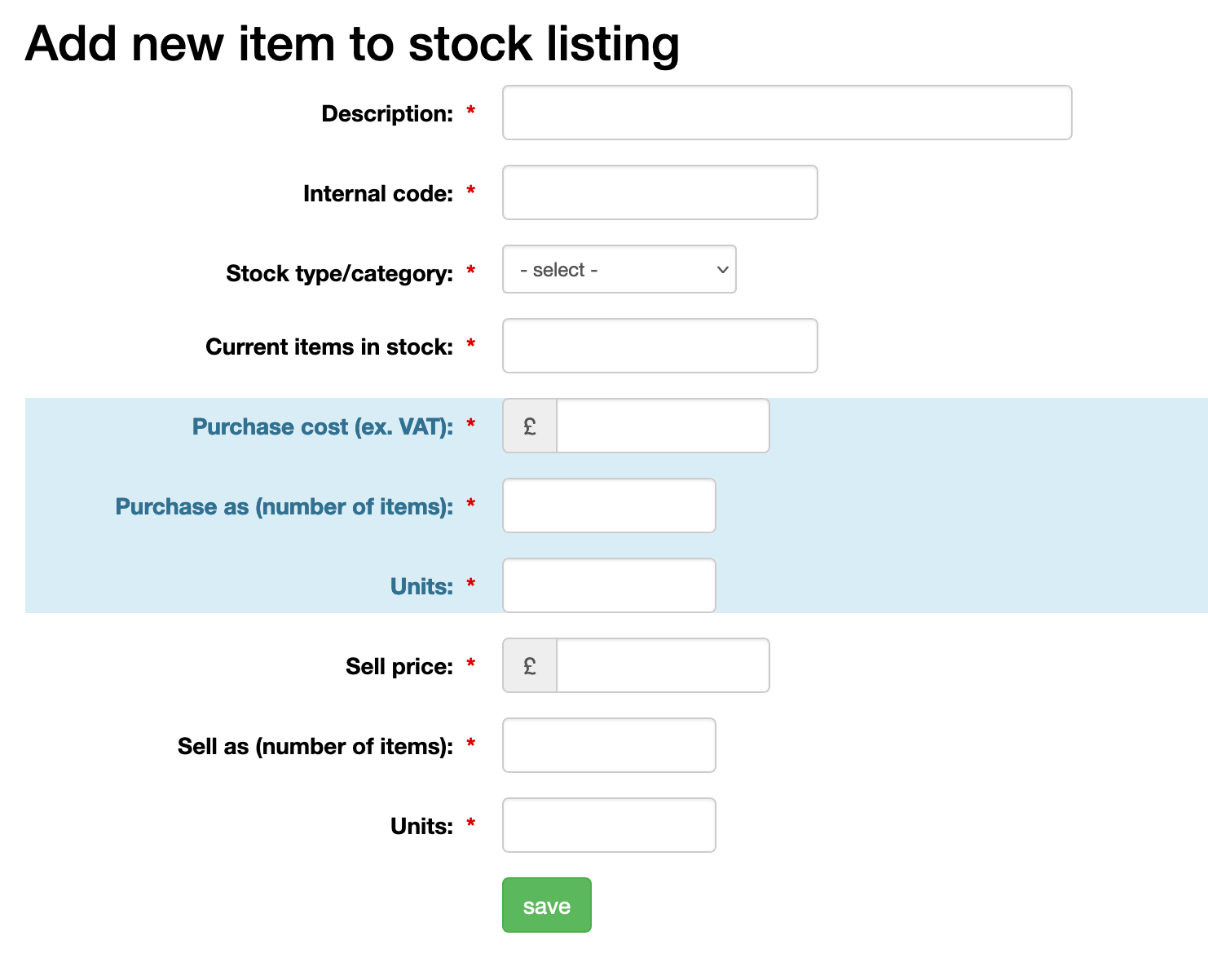Click the Purchase cost (ex. VAT) label

[x=322, y=426]
